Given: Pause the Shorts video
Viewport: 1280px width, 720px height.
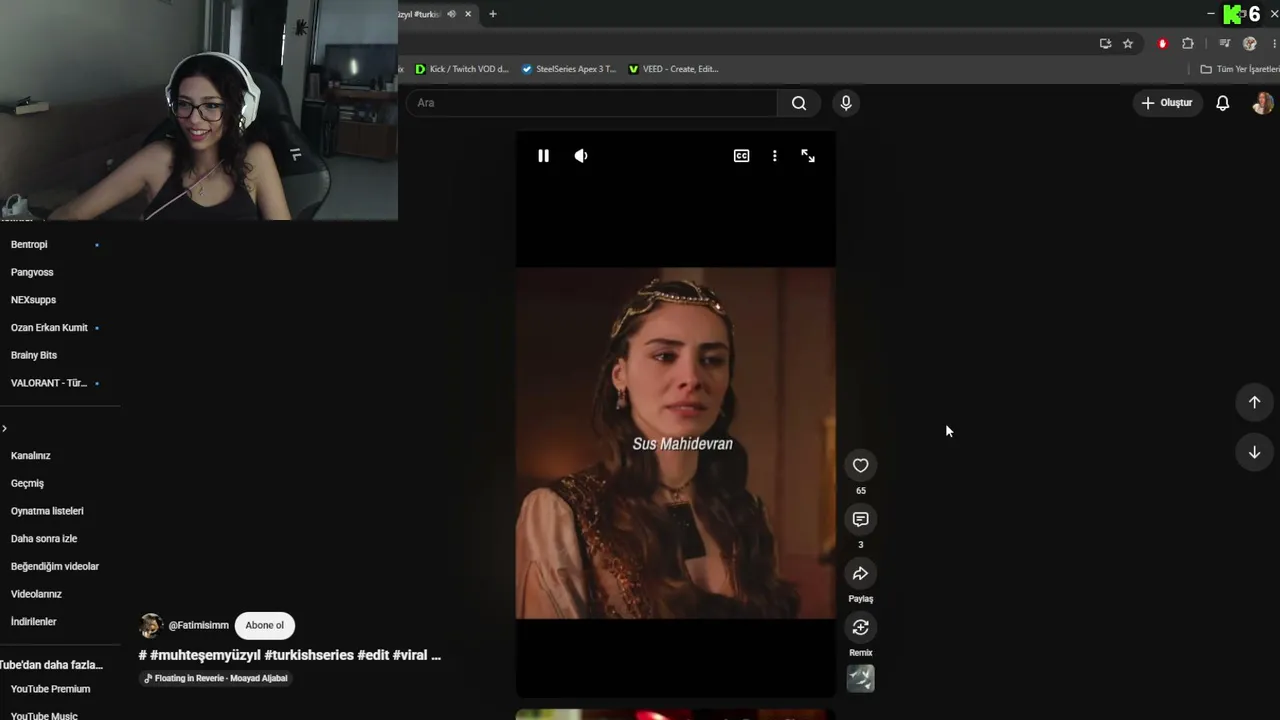Looking at the screenshot, I should (543, 156).
